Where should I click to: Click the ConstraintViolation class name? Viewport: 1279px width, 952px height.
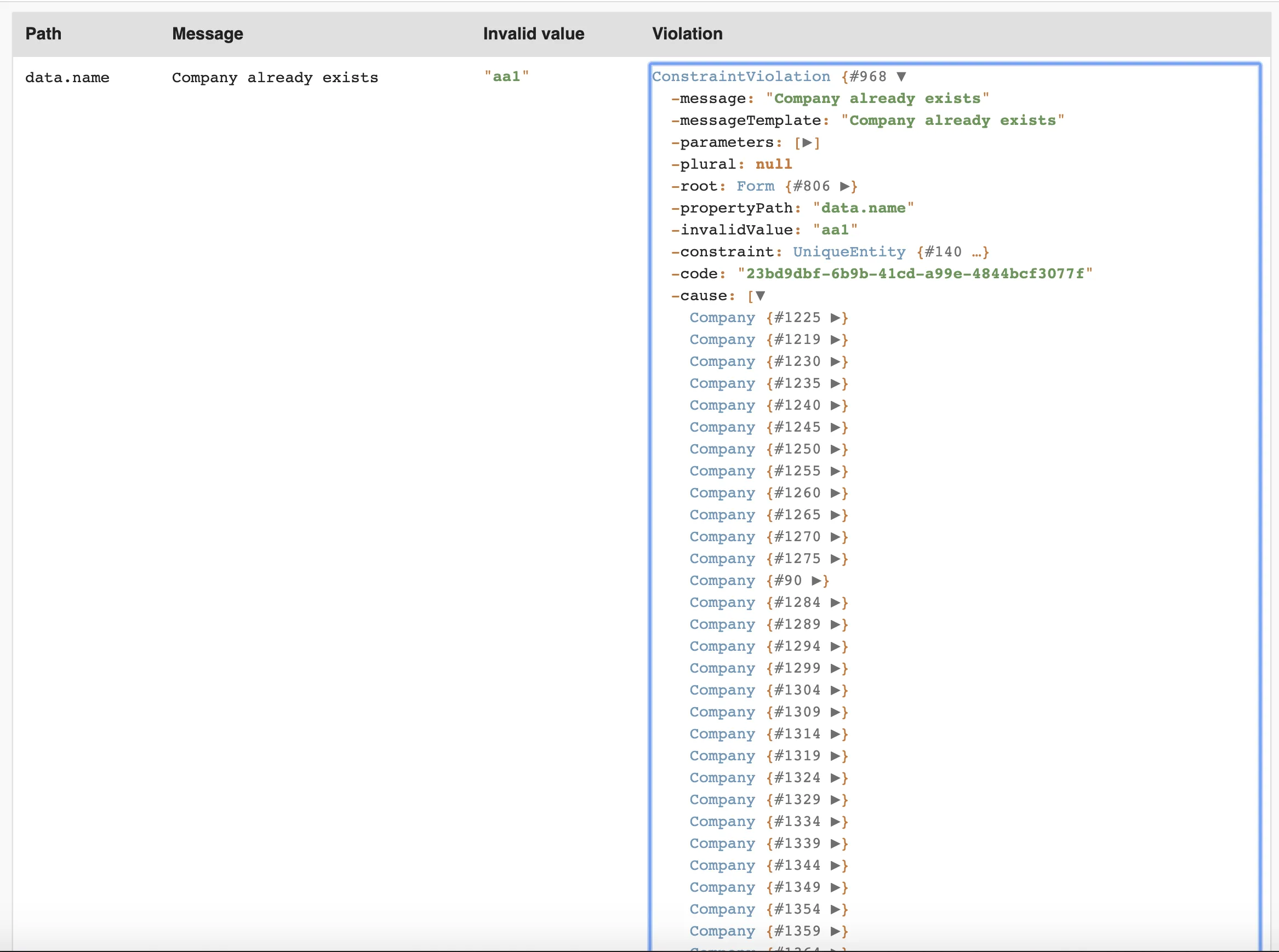(741, 77)
